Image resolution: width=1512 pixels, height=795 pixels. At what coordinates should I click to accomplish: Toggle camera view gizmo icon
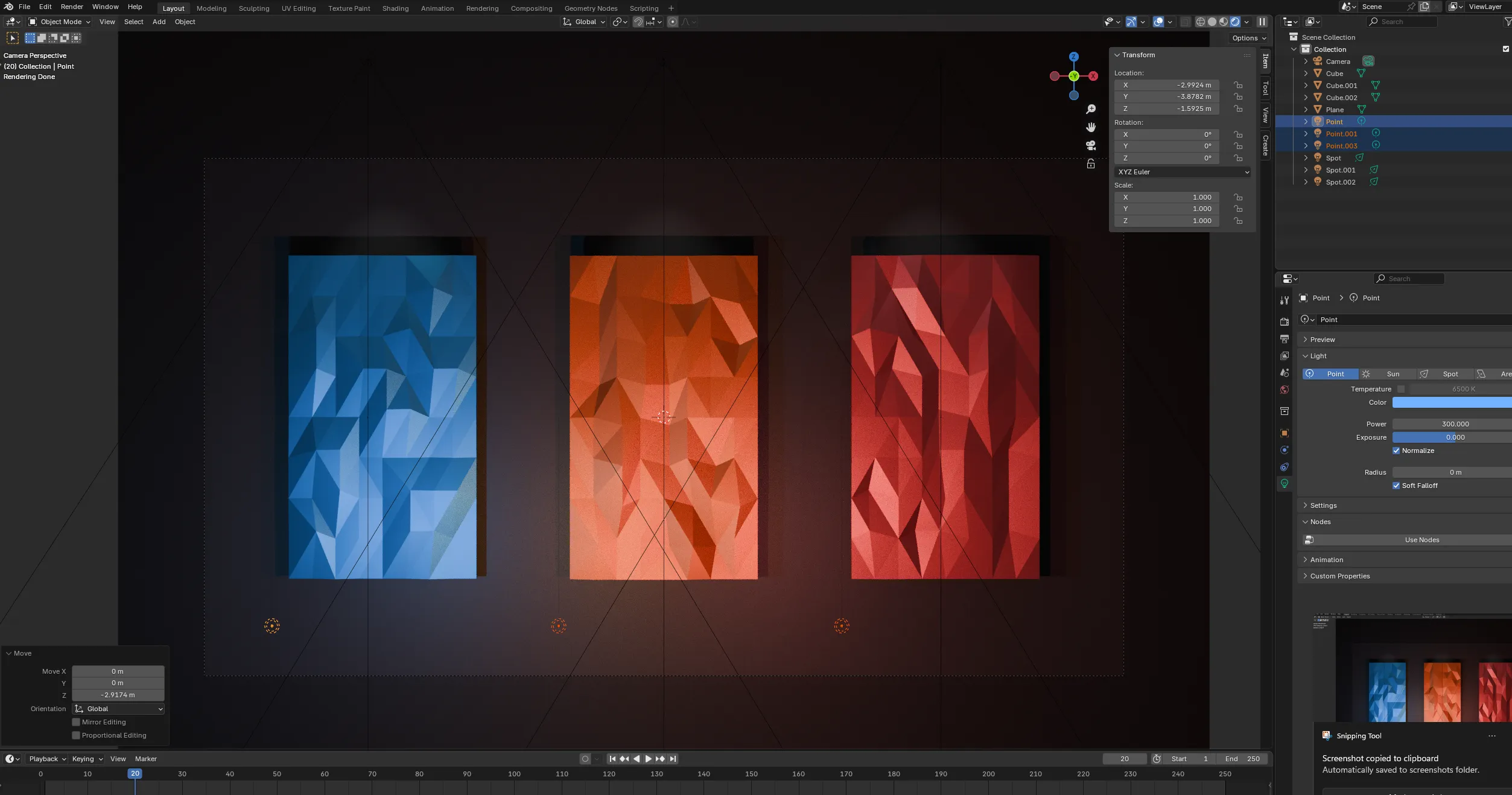point(1091,145)
